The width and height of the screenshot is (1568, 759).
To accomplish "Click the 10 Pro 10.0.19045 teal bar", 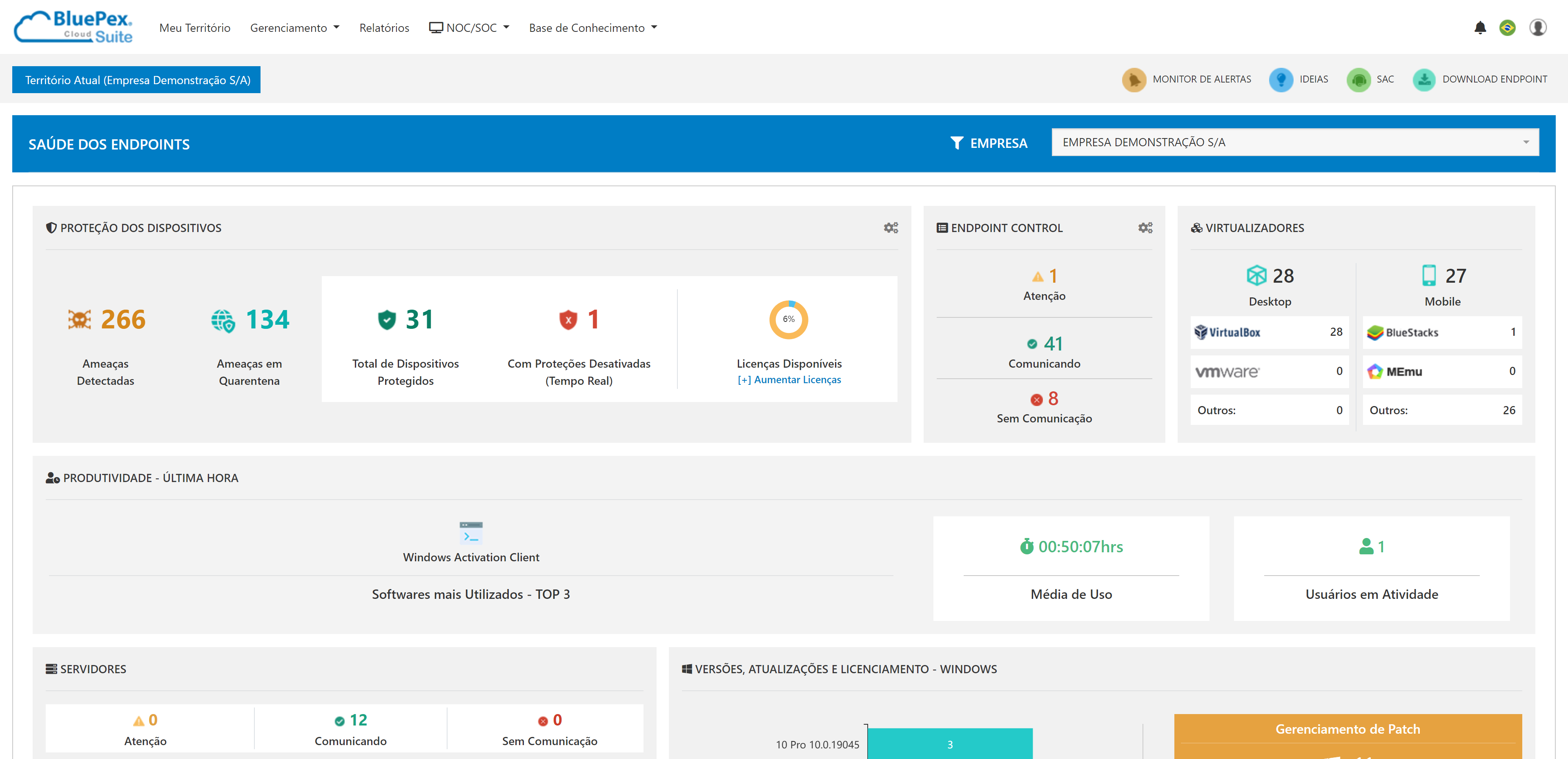I will (x=949, y=744).
